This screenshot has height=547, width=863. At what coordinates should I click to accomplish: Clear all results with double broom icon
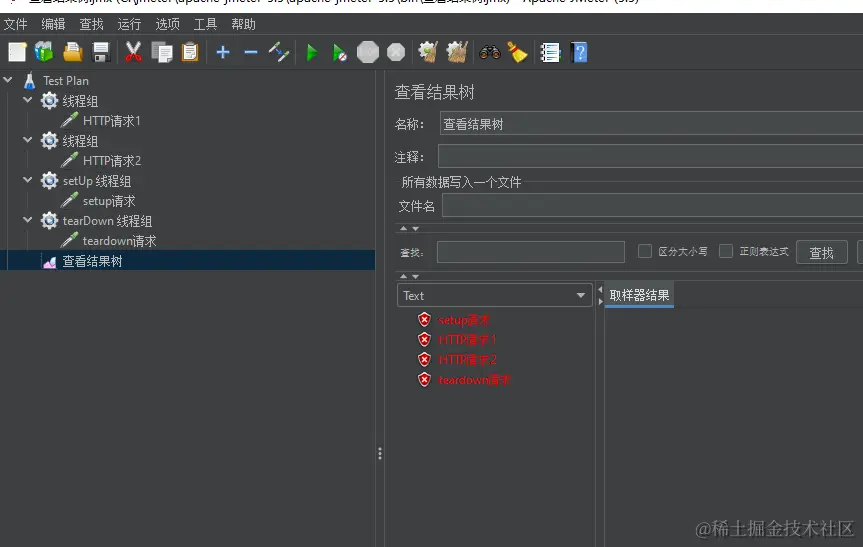pos(457,52)
